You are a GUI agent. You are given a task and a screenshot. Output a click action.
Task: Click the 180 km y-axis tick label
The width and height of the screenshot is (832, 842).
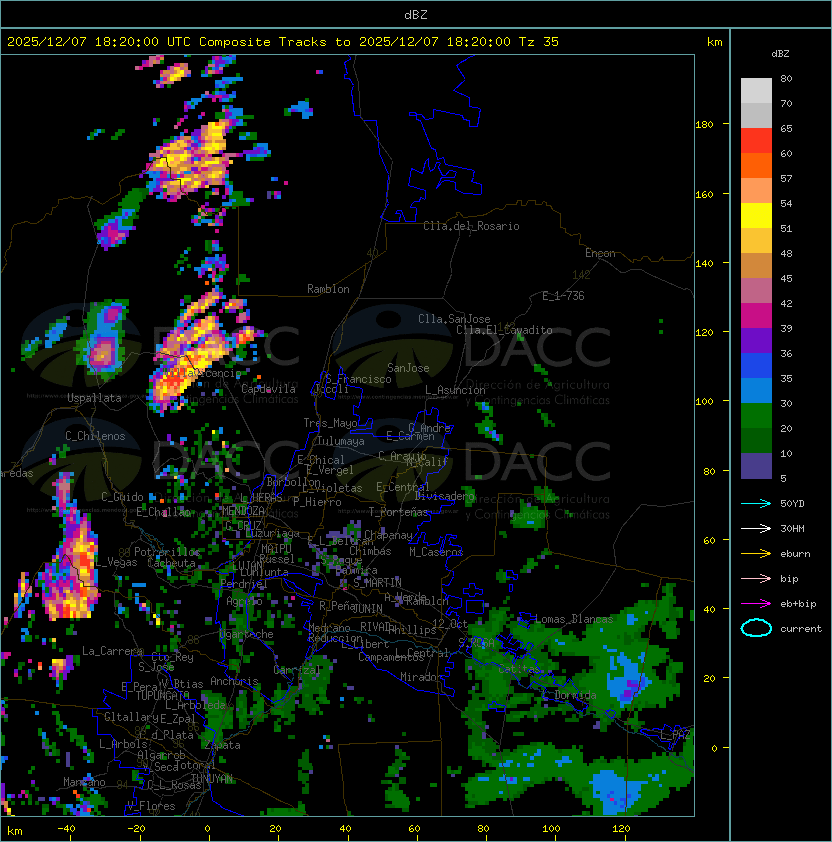[x=704, y=124]
